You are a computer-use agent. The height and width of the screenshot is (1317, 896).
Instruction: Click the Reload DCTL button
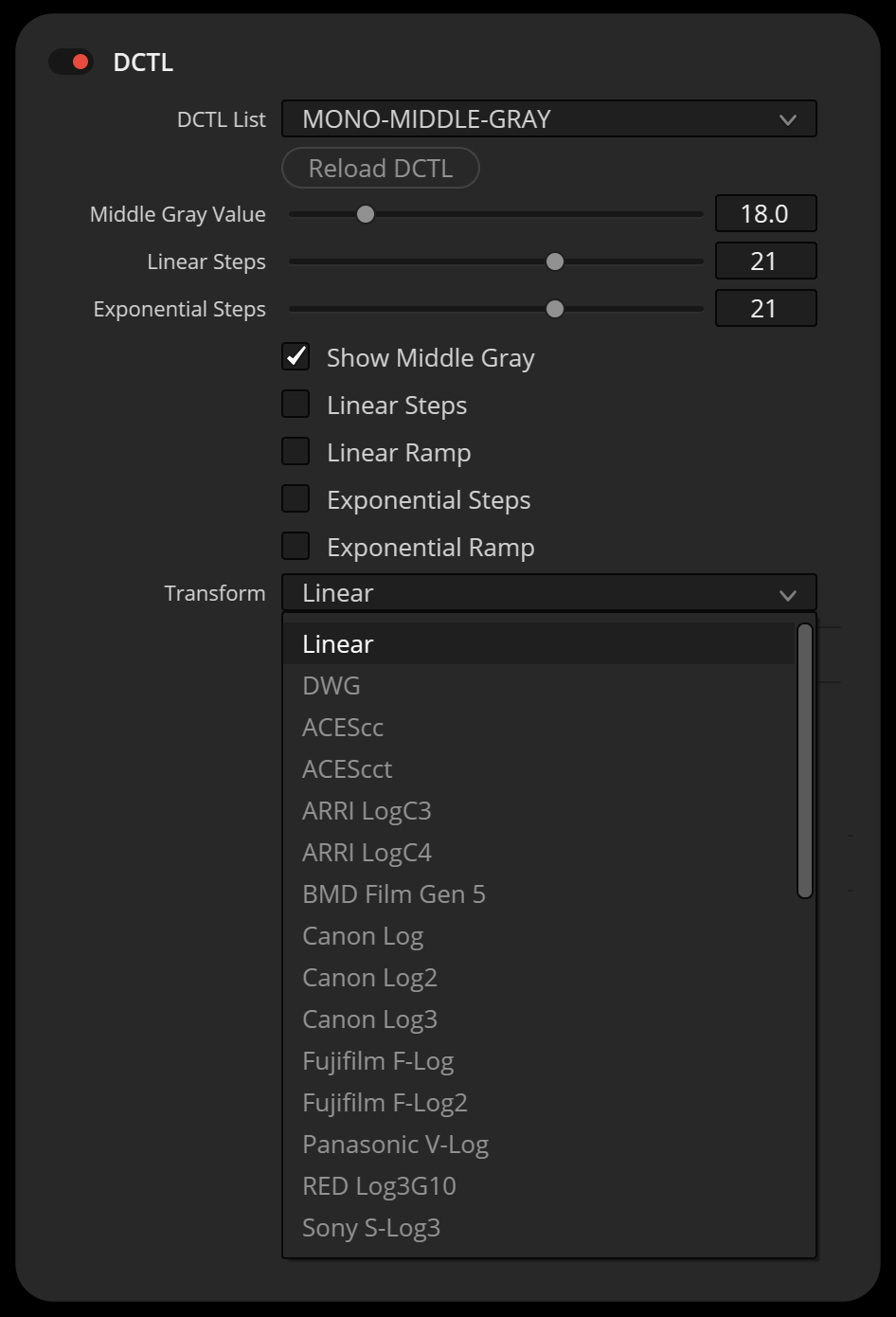(381, 169)
